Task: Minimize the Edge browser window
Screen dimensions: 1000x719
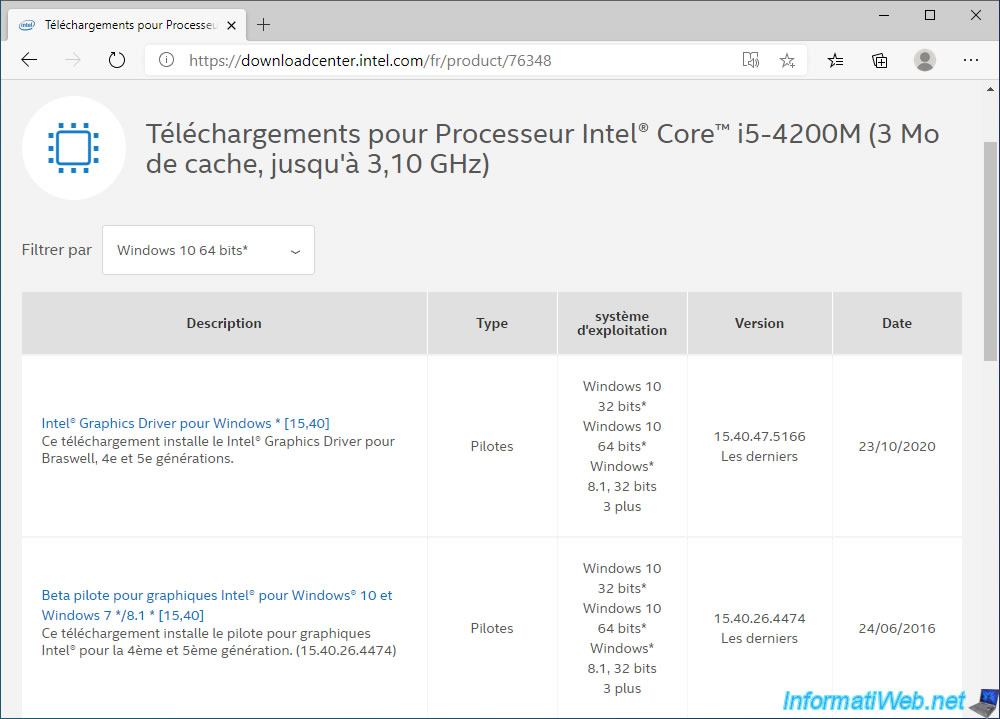Action: [884, 15]
